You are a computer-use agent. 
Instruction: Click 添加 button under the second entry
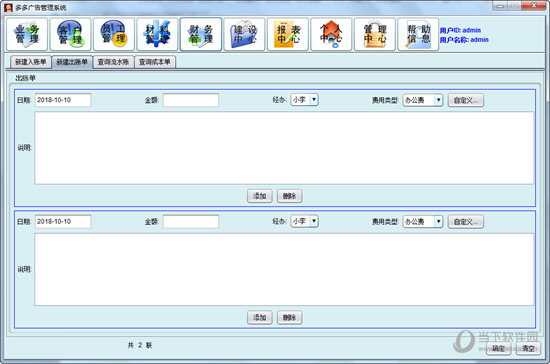point(260,318)
